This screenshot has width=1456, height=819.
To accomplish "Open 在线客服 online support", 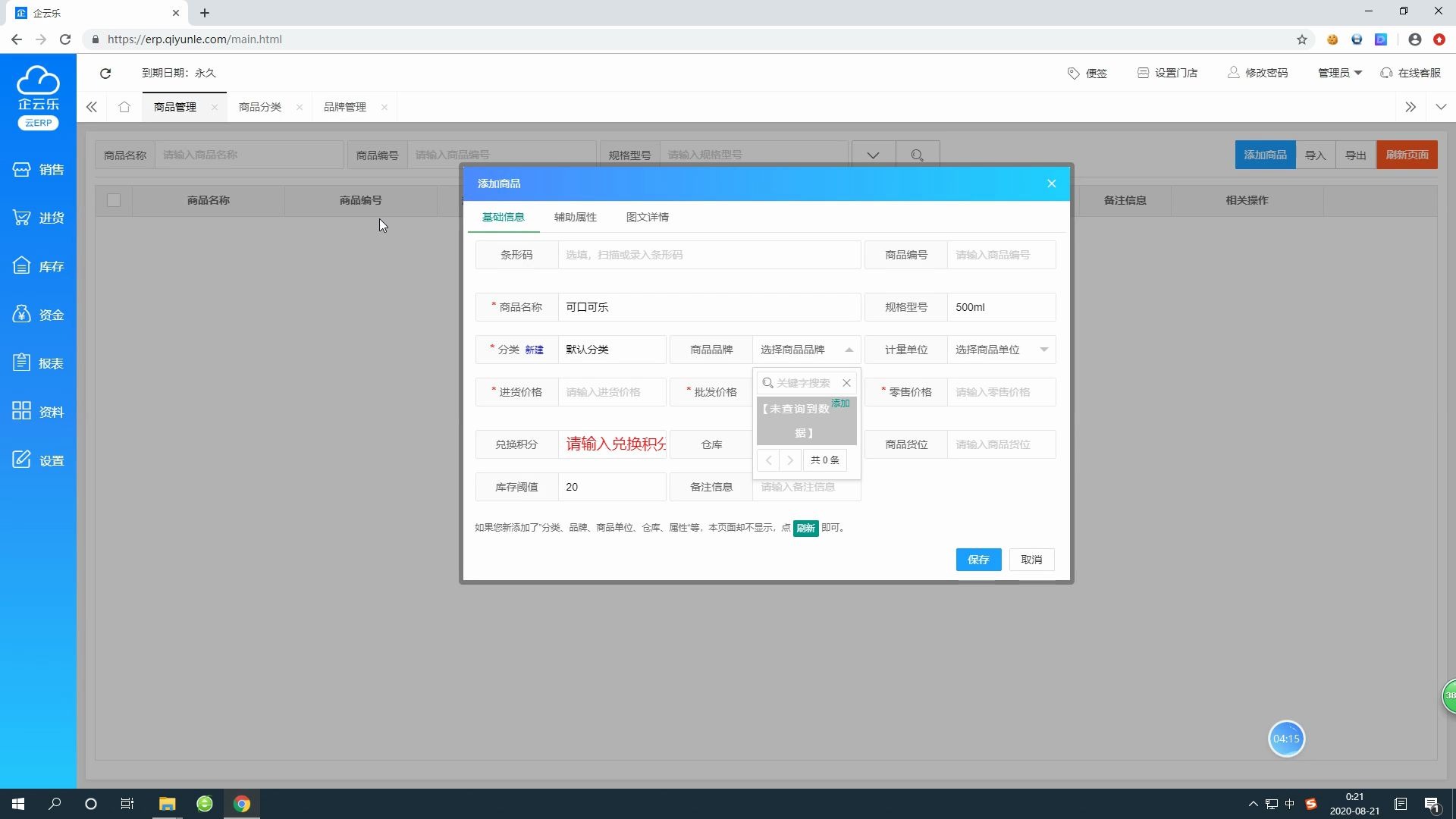I will pos(1410,73).
